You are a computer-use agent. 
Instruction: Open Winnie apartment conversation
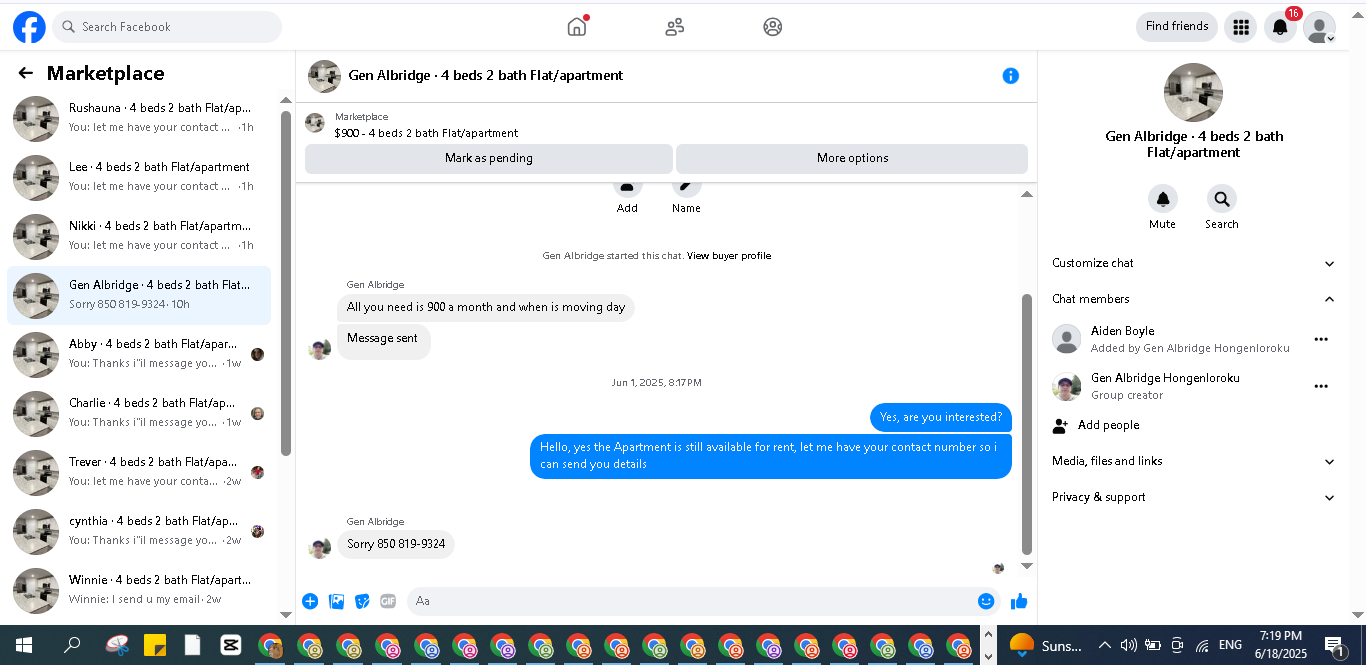(139, 590)
